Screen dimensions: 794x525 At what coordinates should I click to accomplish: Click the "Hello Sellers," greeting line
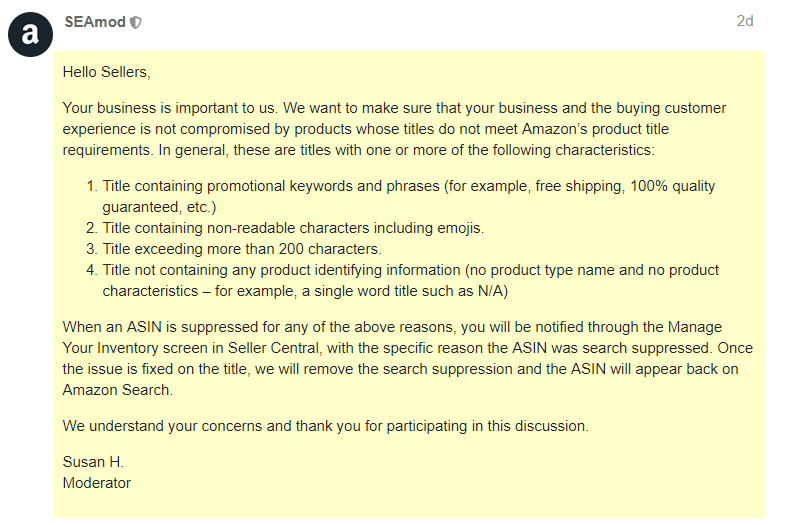pyautogui.click(x=106, y=72)
